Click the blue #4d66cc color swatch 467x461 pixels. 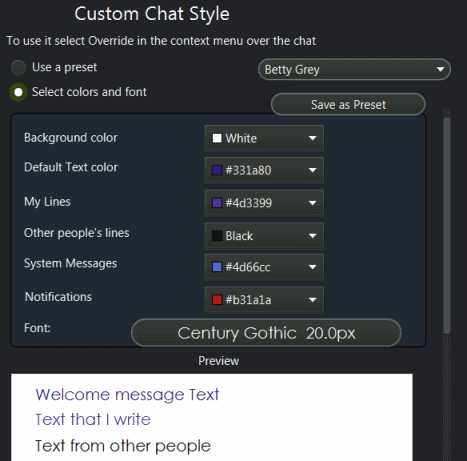point(217,267)
